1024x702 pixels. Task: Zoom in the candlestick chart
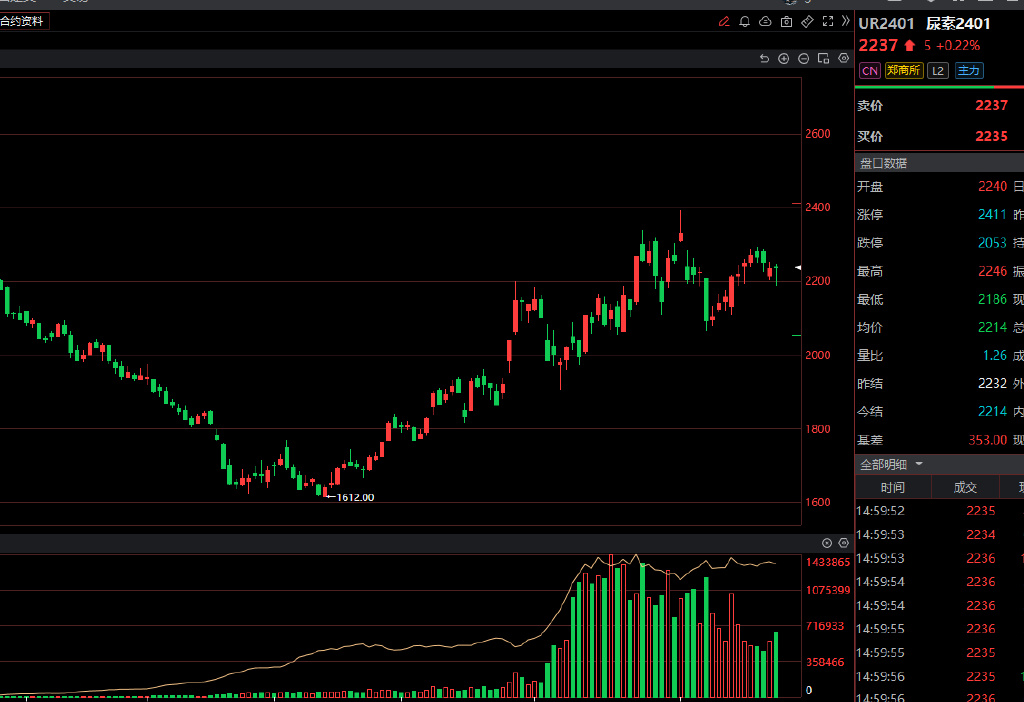[784, 59]
